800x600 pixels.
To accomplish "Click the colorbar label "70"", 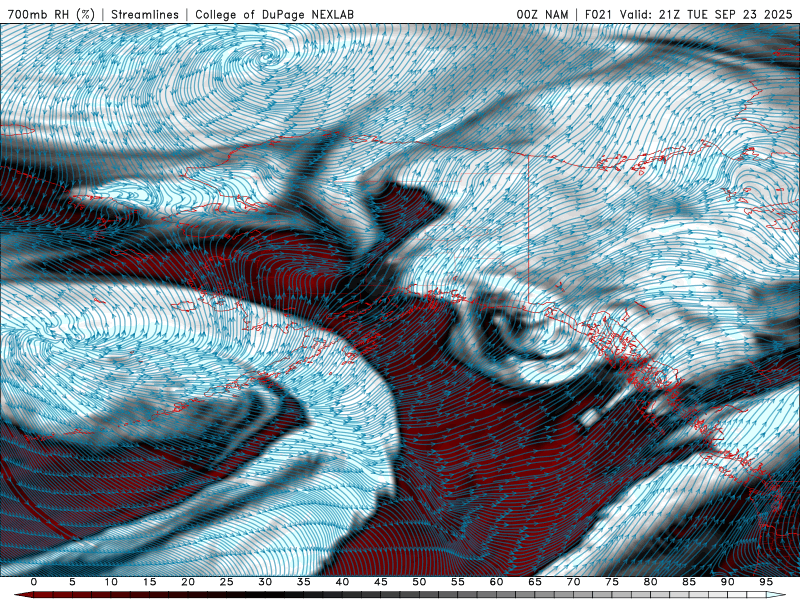I will click(573, 582).
